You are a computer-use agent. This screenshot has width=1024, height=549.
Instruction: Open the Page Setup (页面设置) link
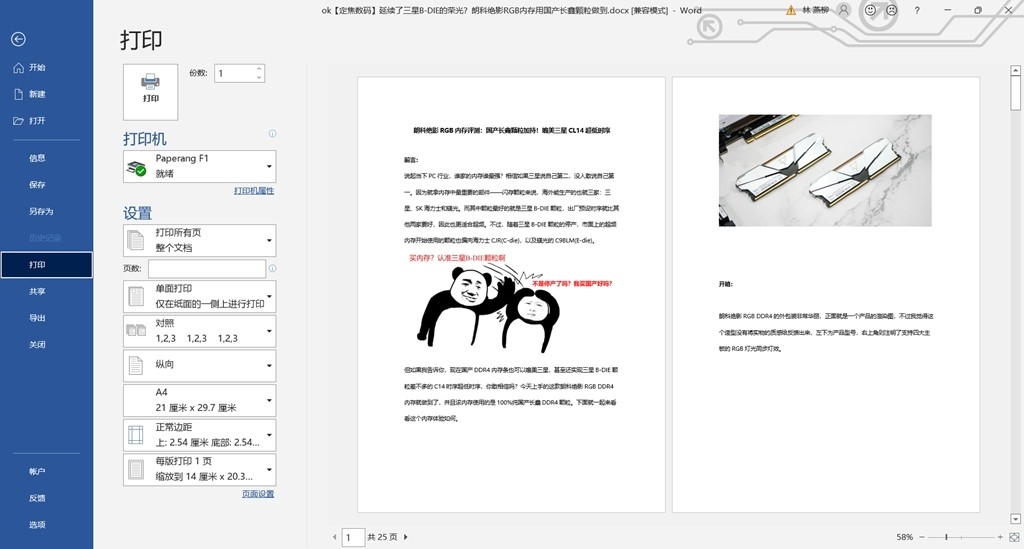[x=258, y=494]
